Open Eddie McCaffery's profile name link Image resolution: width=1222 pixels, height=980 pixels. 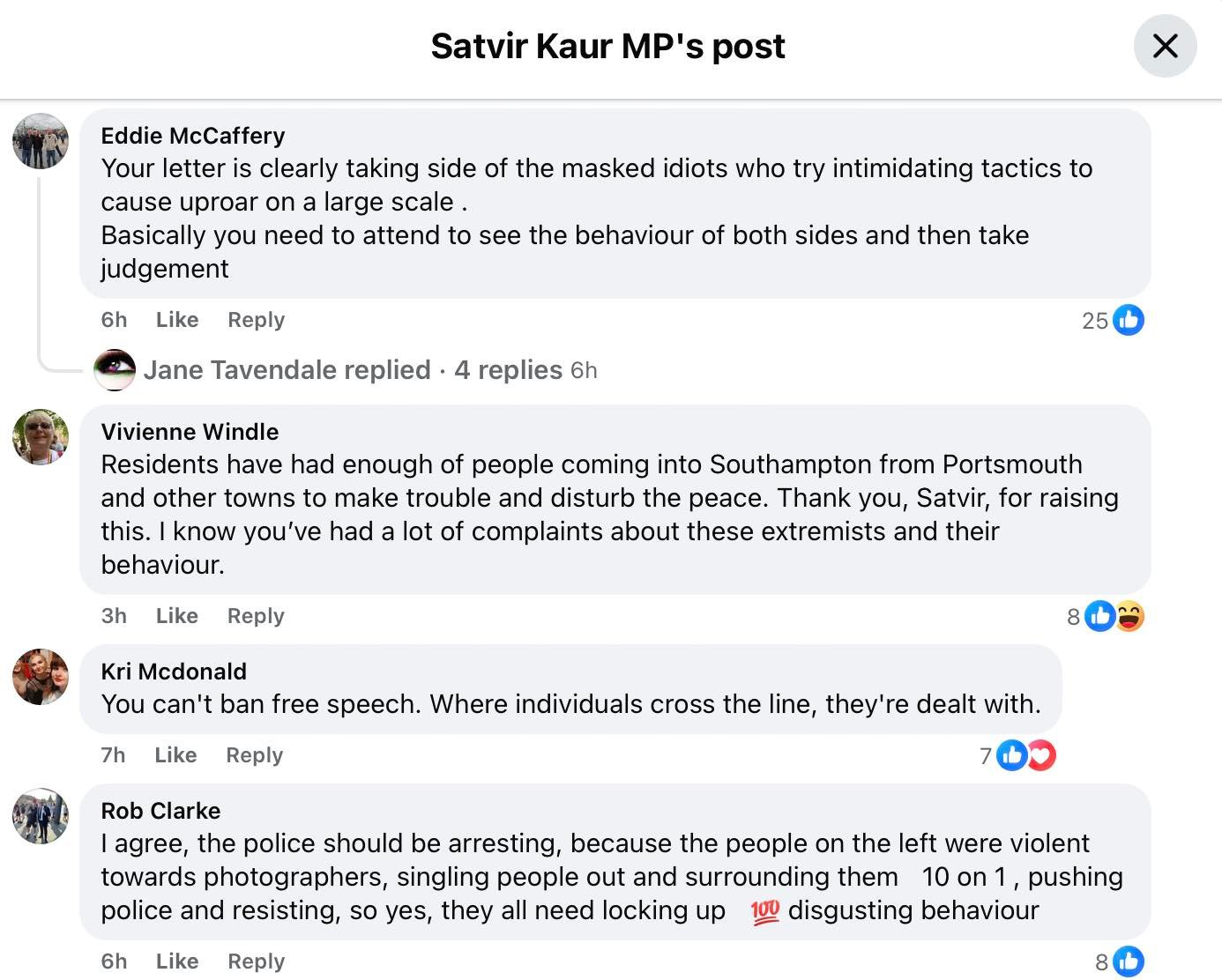[x=193, y=136]
